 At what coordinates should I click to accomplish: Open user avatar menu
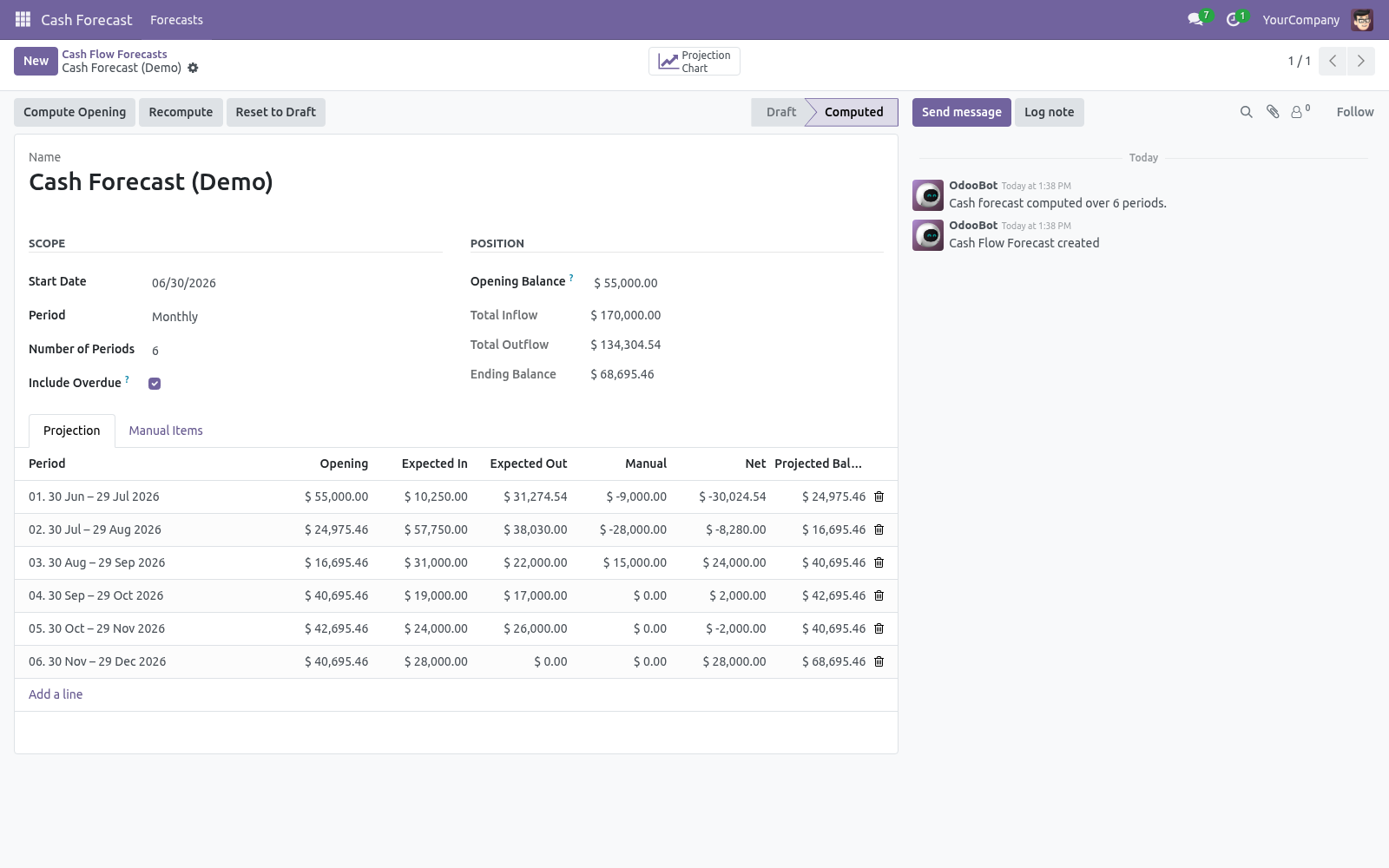(x=1362, y=19)
